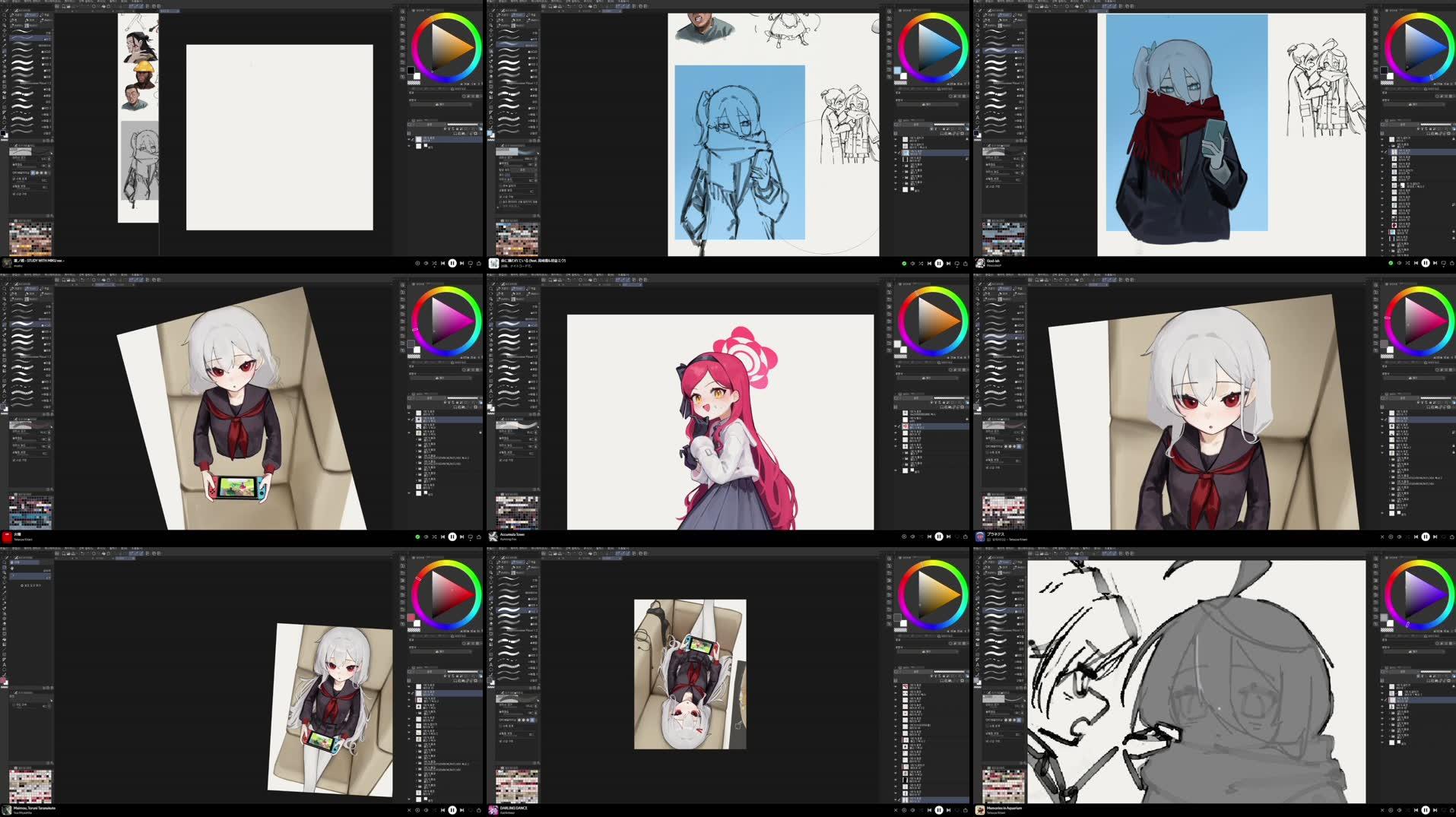The height and width of the screenshot is (817, 1456).
Task: Select the Zoom tool in the left toolbar
Action: click(3, 14)
